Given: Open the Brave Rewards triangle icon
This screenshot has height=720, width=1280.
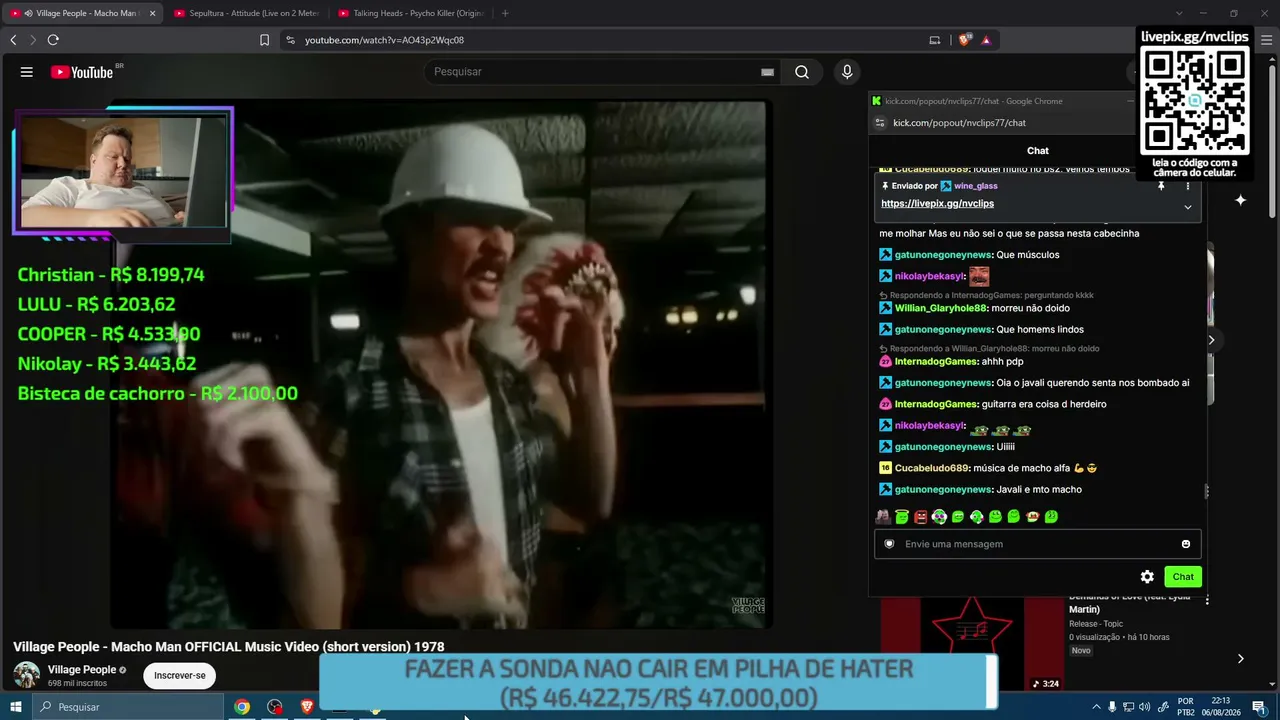Looking at the screenshot, I should point(986,40).
